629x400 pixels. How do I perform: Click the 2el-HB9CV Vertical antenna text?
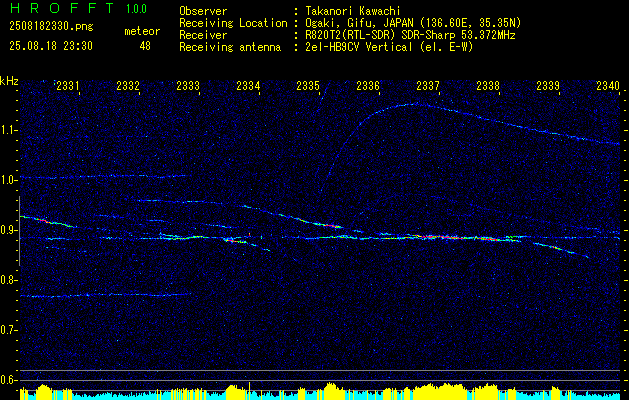(389, 47)
